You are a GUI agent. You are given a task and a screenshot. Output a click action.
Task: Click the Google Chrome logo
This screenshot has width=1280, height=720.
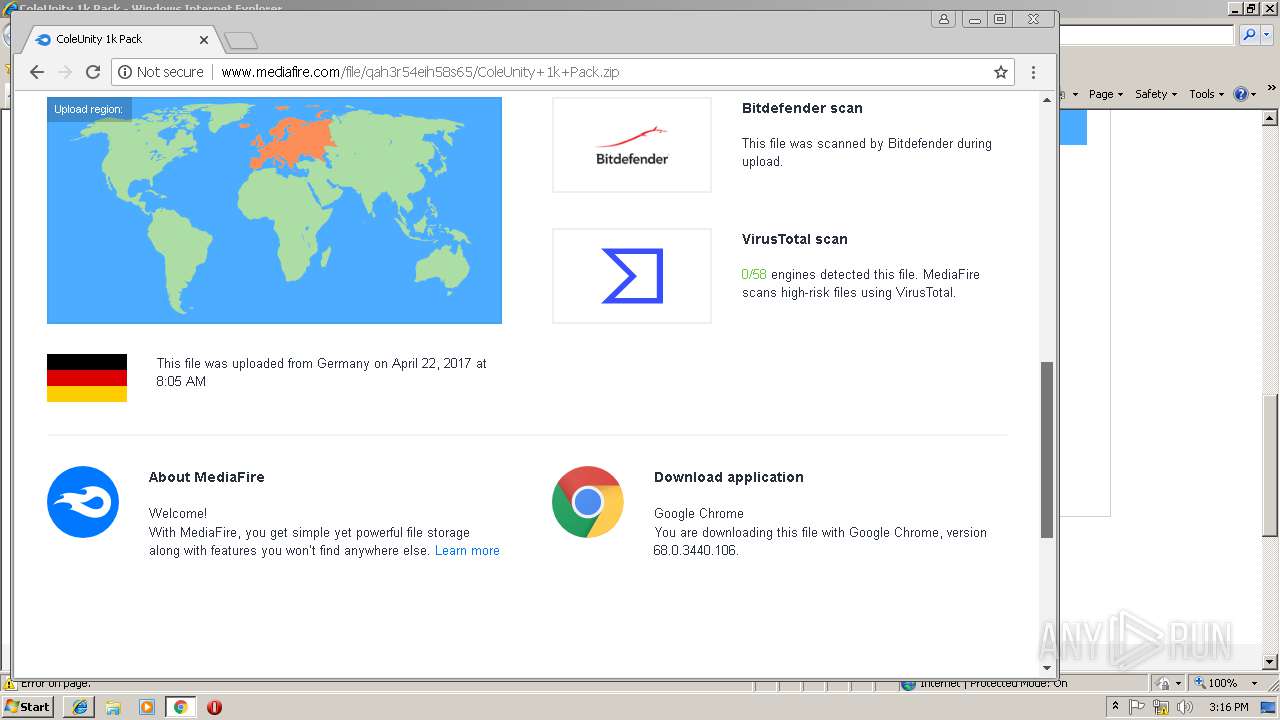[588, 502]
